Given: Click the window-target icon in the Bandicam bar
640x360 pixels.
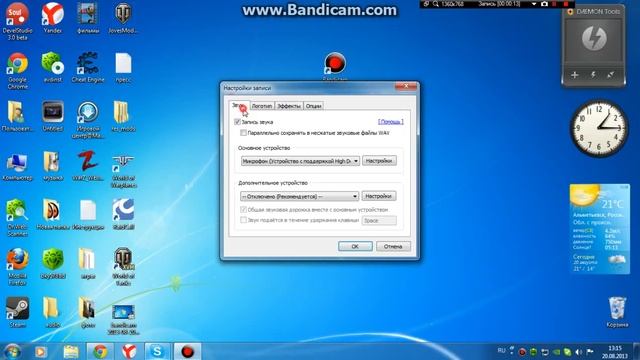Looking at the screenshot, I should [426, 4].
